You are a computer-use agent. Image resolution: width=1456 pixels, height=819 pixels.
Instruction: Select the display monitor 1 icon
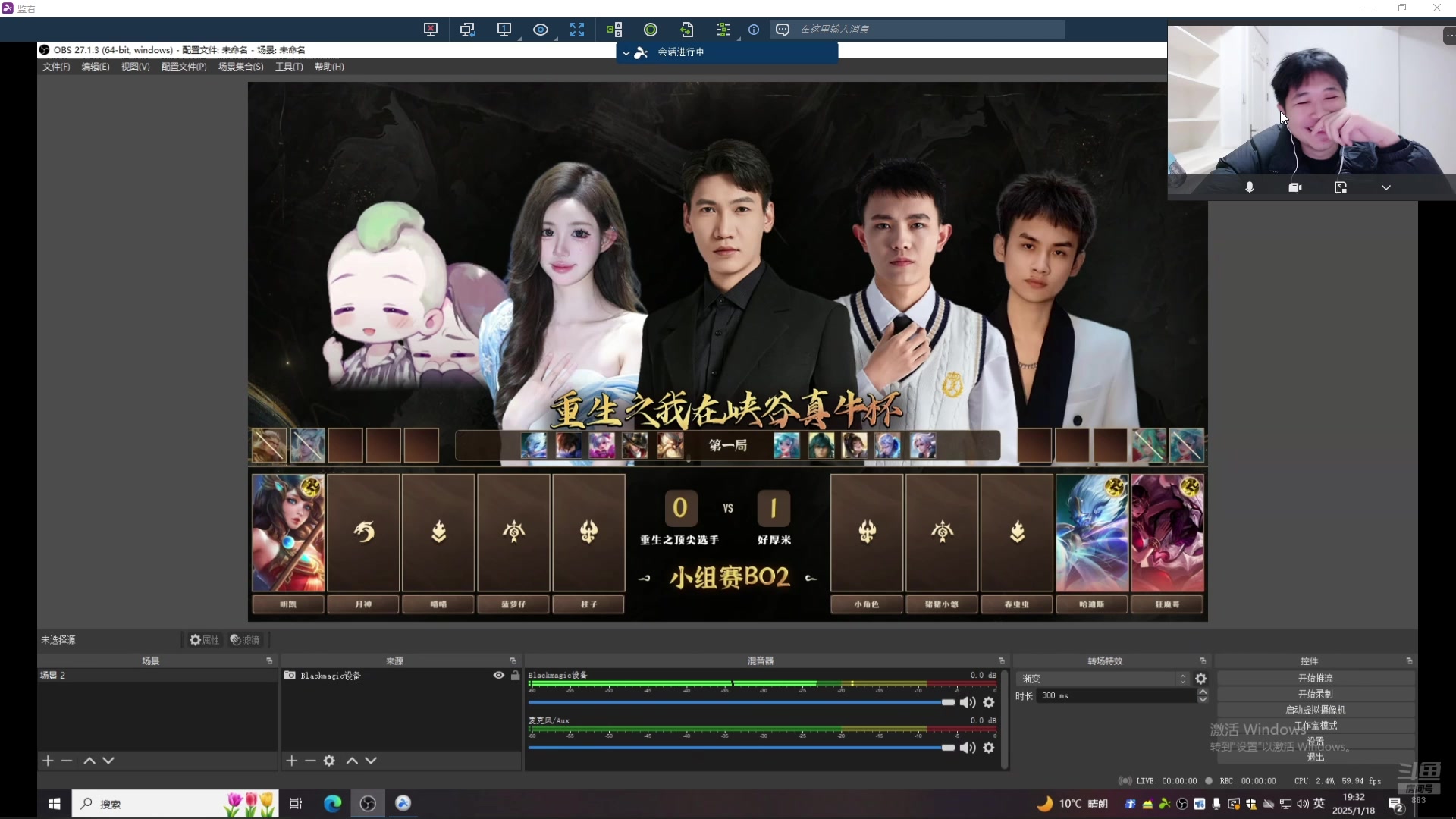pos(504,30)
